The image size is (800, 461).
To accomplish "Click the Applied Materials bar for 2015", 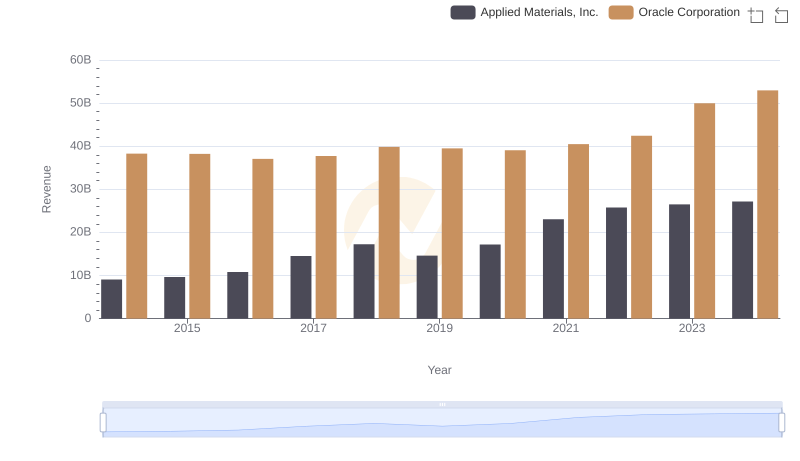I will tap(174, 298).
